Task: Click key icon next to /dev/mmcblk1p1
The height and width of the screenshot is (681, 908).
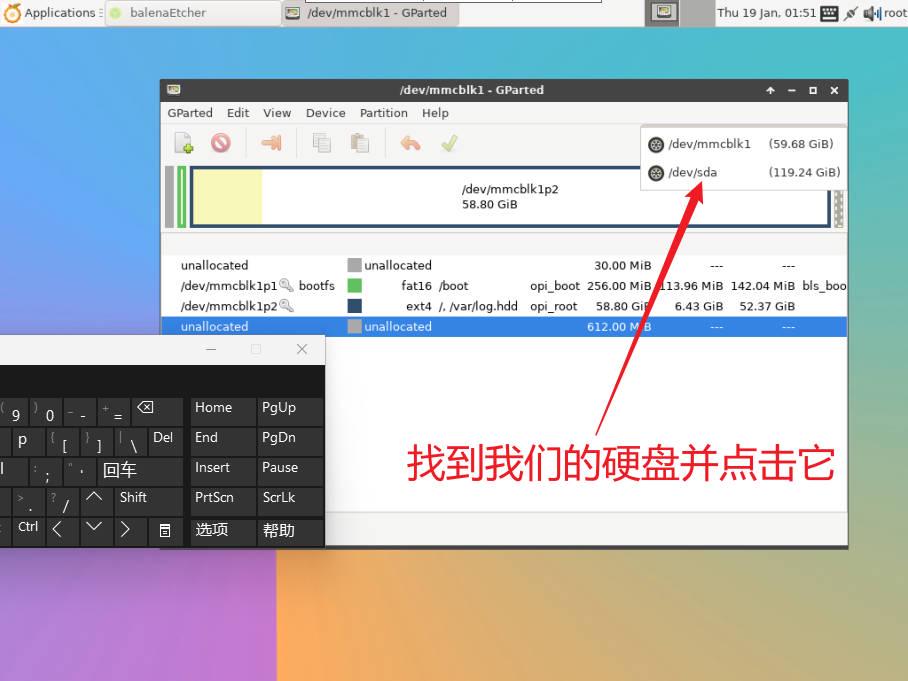Action: [286, 285]
